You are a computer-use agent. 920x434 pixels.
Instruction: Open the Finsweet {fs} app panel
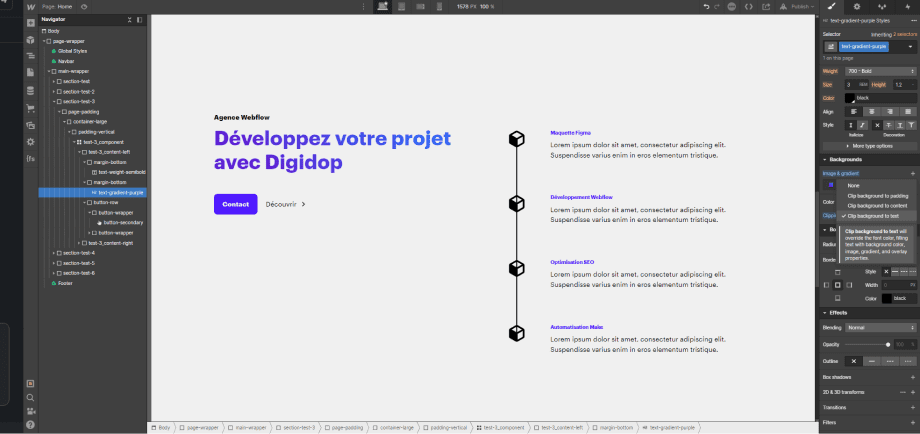point(31,158)
